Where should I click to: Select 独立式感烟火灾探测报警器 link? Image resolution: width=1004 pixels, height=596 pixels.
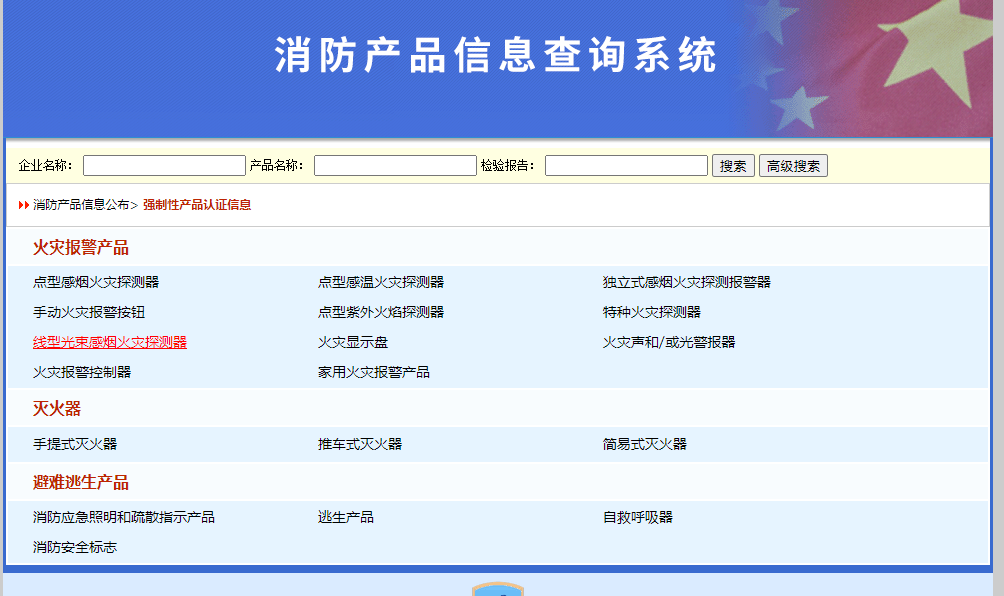(687, 282)
